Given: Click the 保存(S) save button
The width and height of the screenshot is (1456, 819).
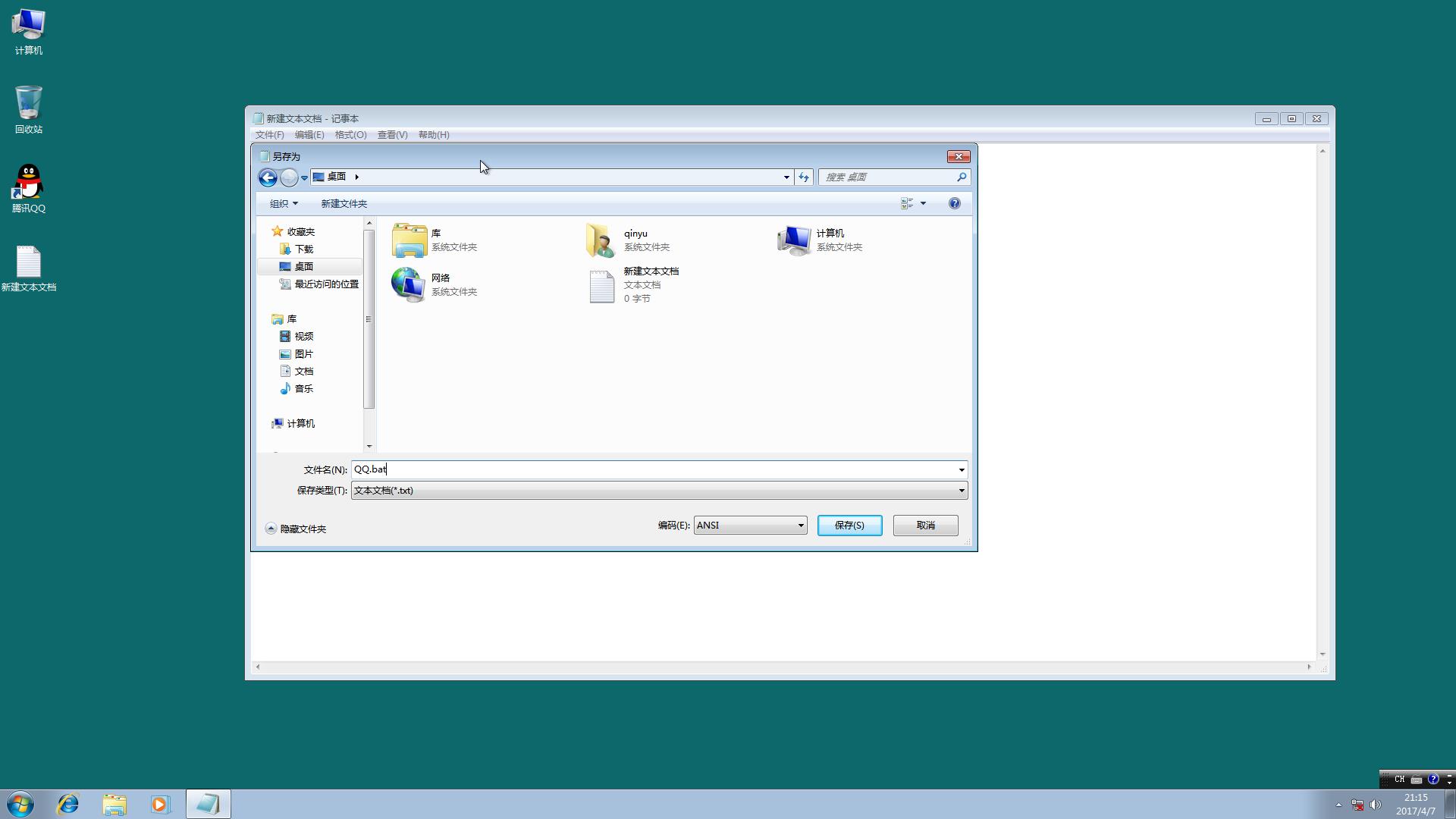Looking at the screenshot, I should [849, 526].
